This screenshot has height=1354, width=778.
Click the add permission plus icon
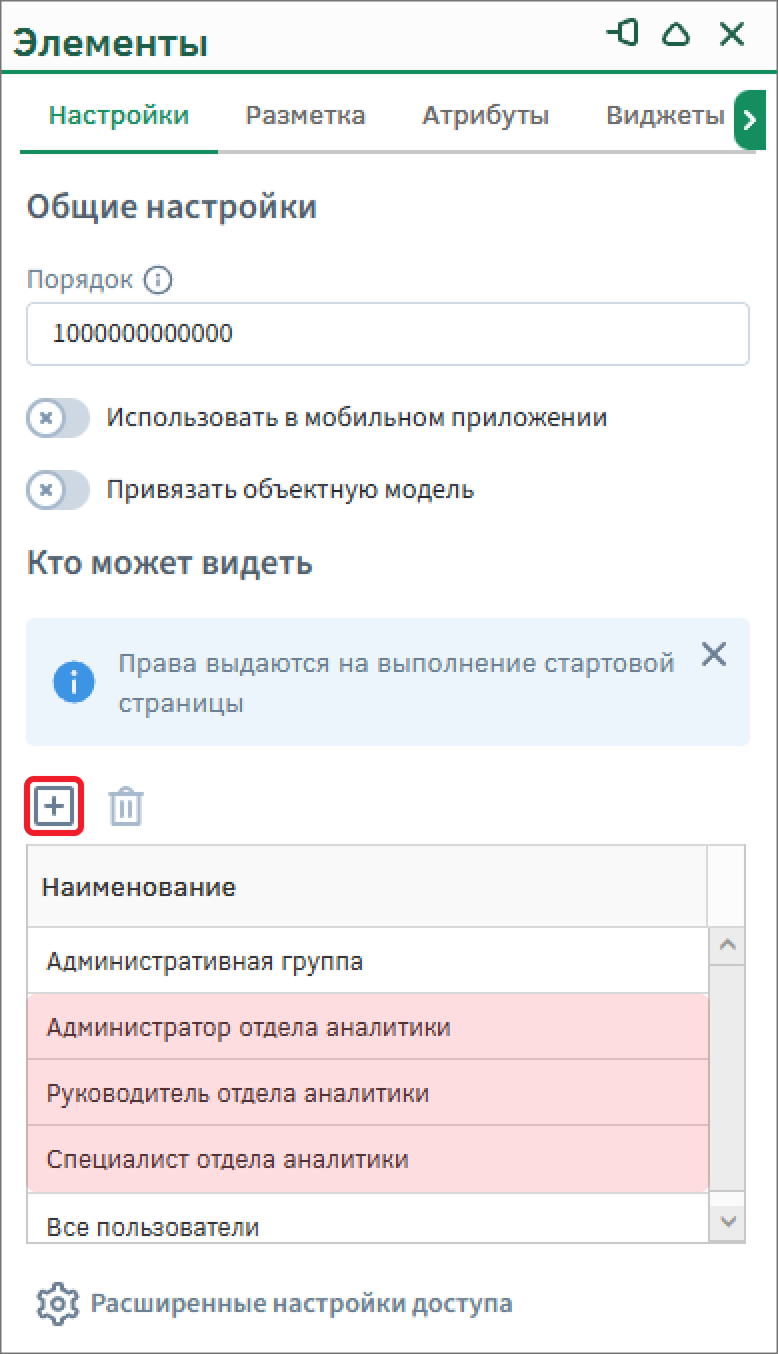[x=54, y=806]
